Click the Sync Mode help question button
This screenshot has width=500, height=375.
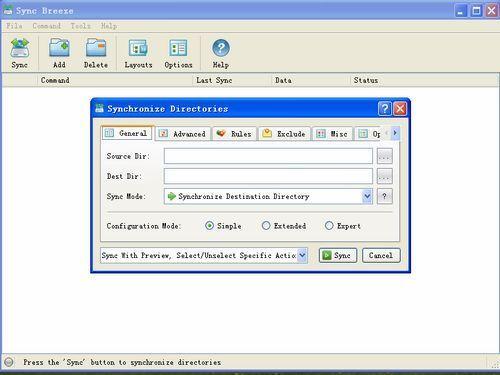[384, 196]
